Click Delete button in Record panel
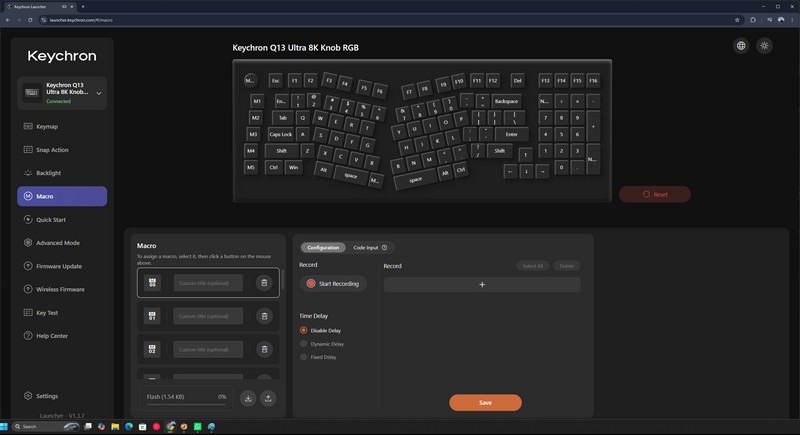800x435 pixels. coord(566,266)
